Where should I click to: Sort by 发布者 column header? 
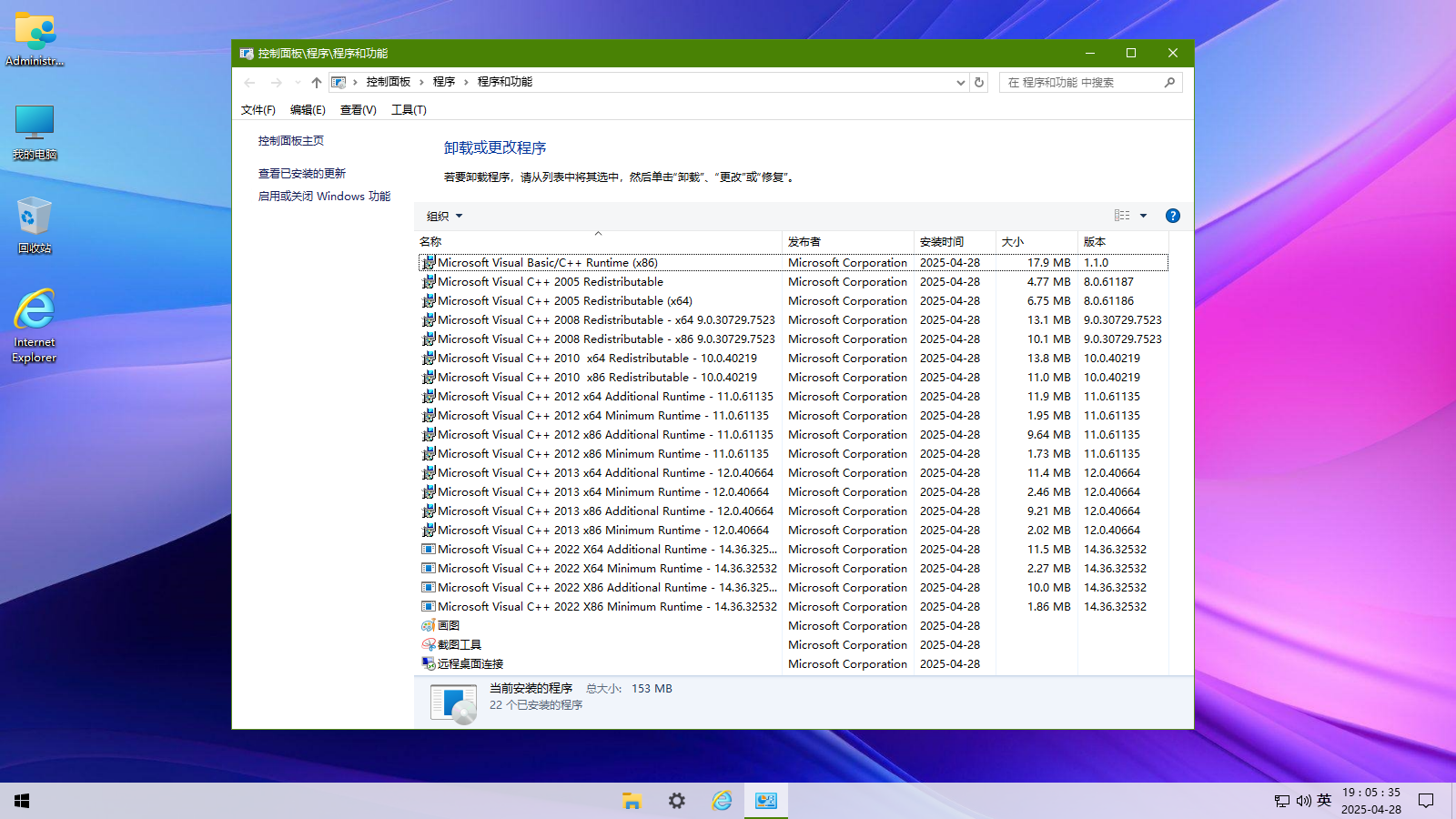click(x=848, y=241)
